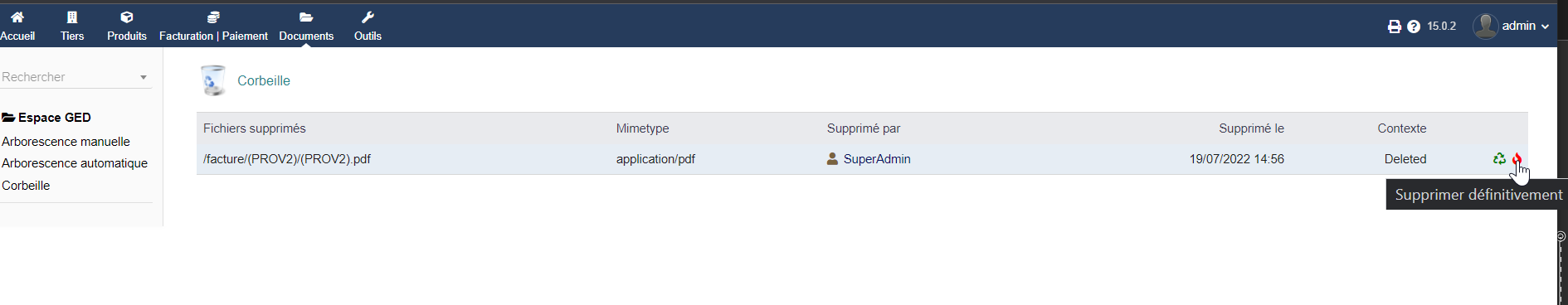Click the Espace GED folder heading

click(46, 118)
